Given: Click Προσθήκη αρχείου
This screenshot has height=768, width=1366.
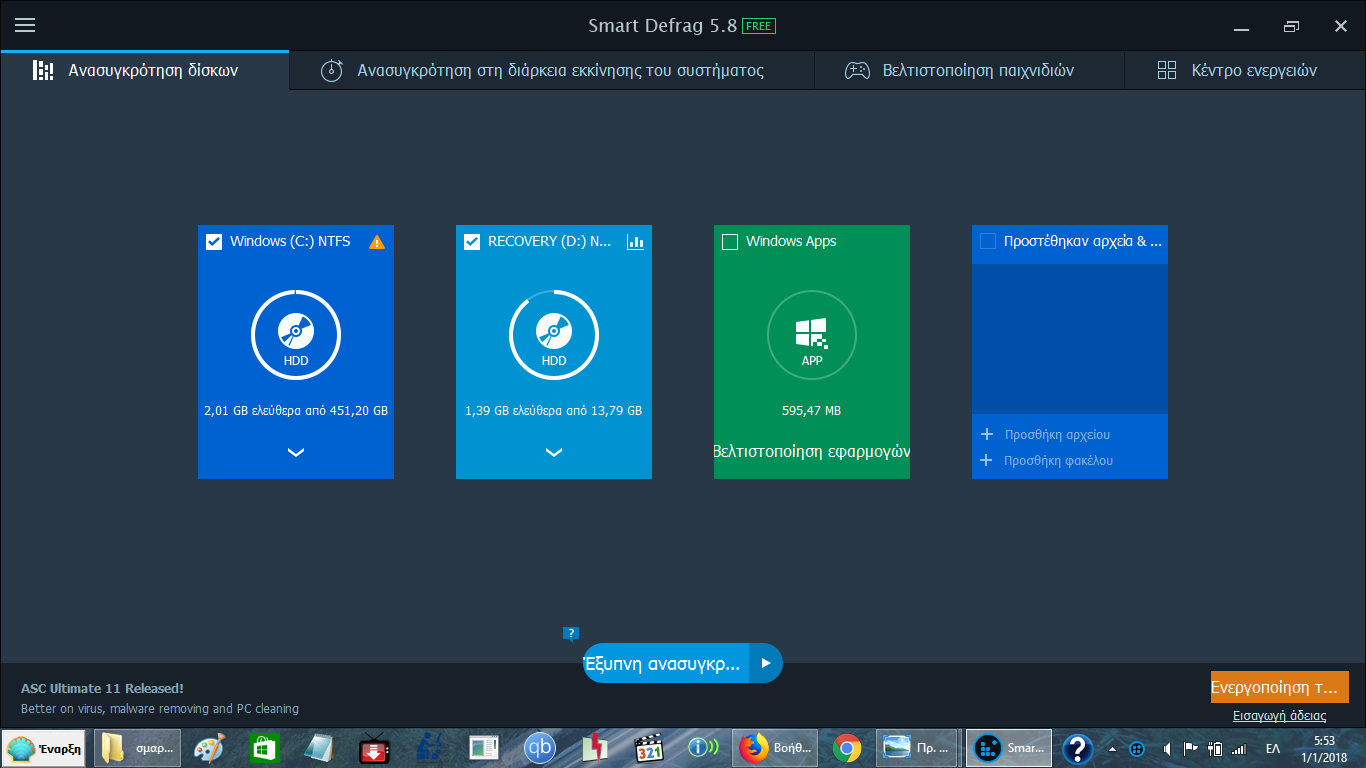Looking at the screenshot, I should [x=1045, y=435].
